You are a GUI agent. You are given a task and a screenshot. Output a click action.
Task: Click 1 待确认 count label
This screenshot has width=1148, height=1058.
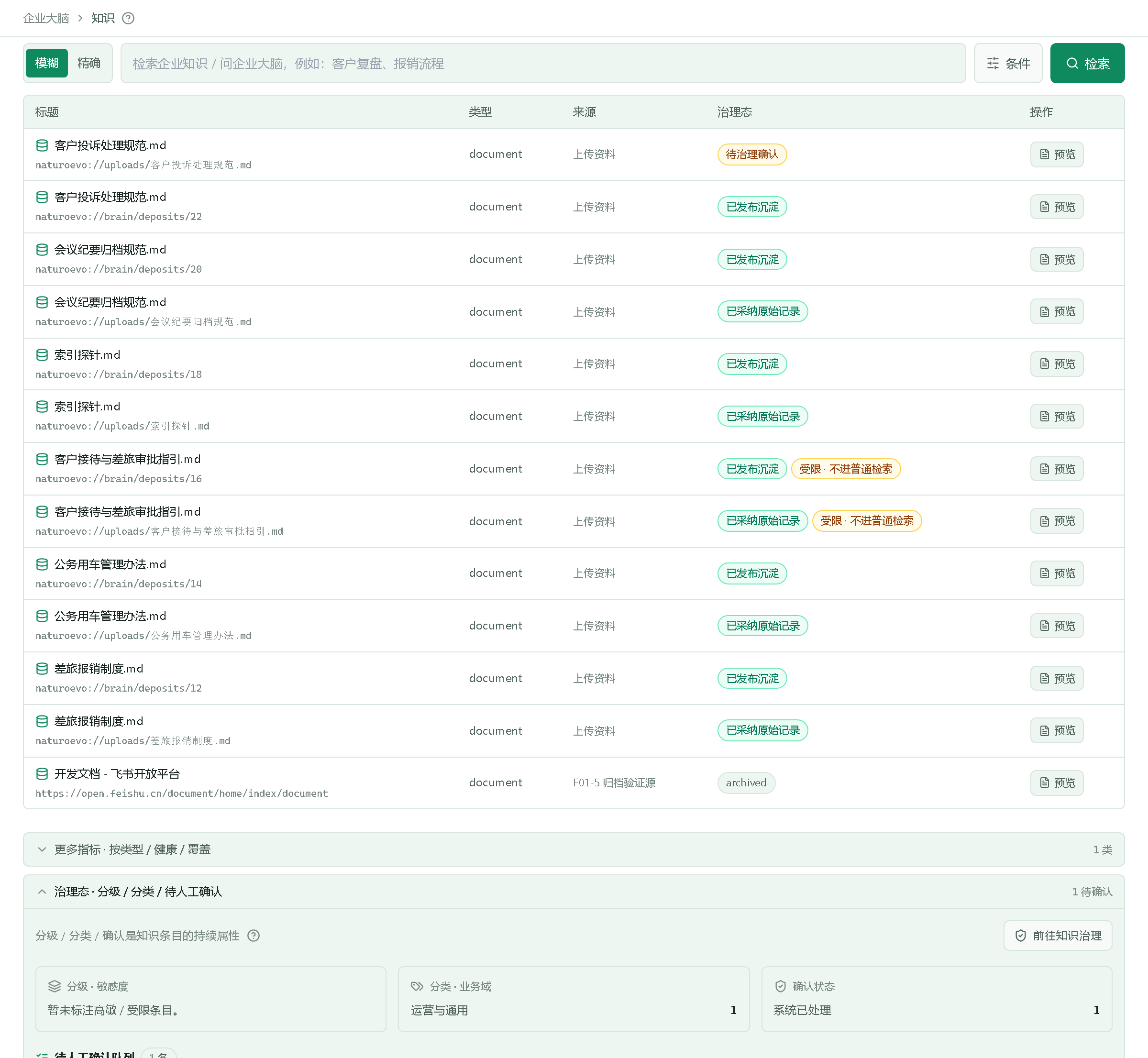[1092, 892]
